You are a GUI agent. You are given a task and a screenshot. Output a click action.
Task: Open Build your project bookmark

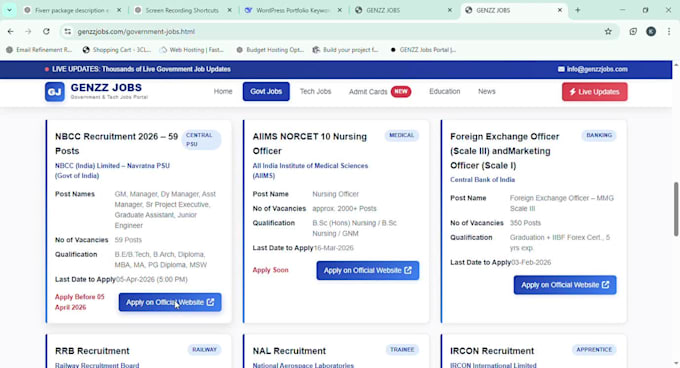click(x=346, y=50)
